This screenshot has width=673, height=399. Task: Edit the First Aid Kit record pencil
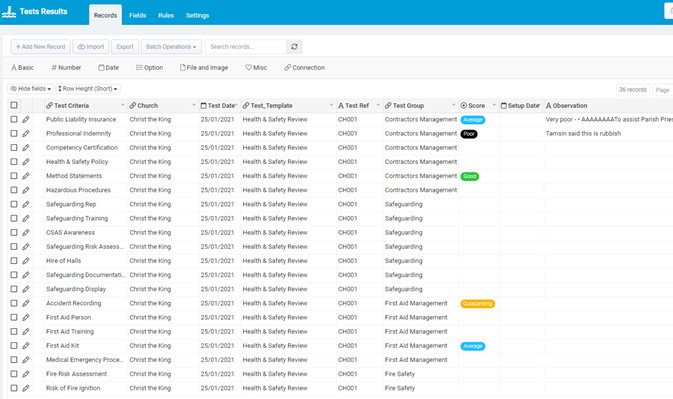coord(26,346)
